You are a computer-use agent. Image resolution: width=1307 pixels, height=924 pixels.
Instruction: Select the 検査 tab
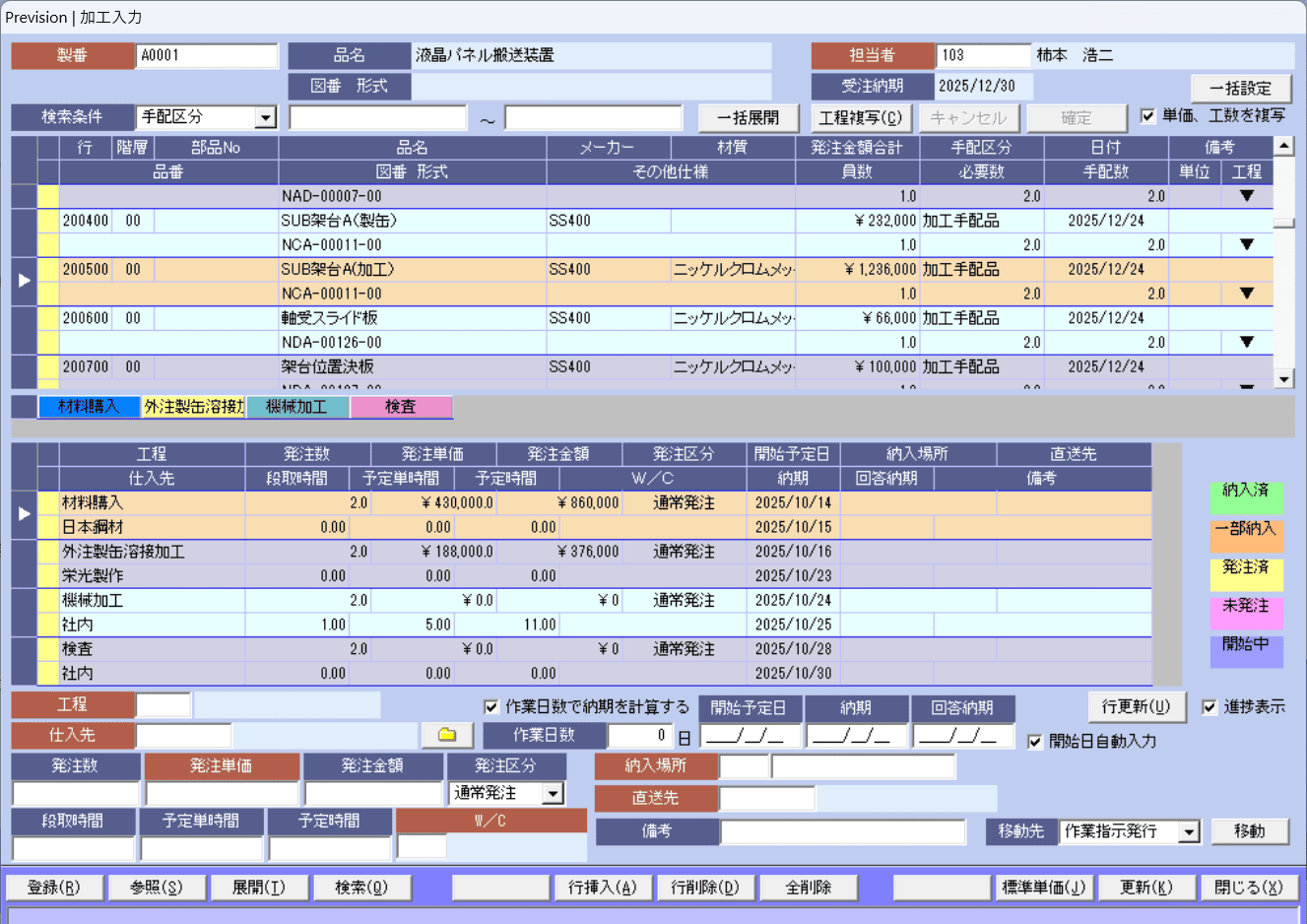point(401,407)
